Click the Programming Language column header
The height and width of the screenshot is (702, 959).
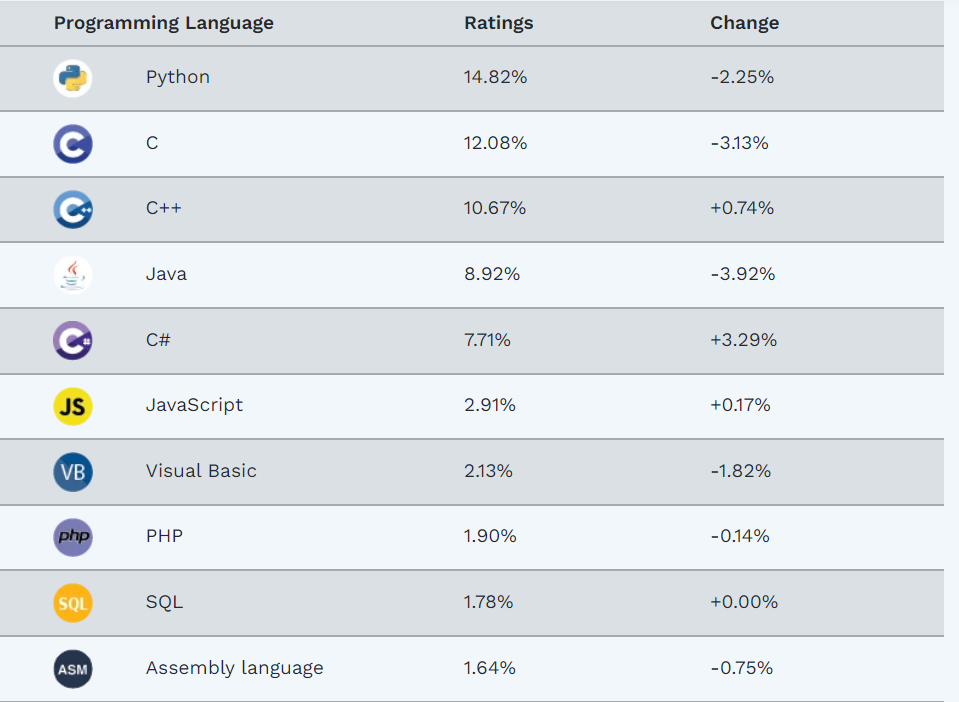[x=163, y=23]
